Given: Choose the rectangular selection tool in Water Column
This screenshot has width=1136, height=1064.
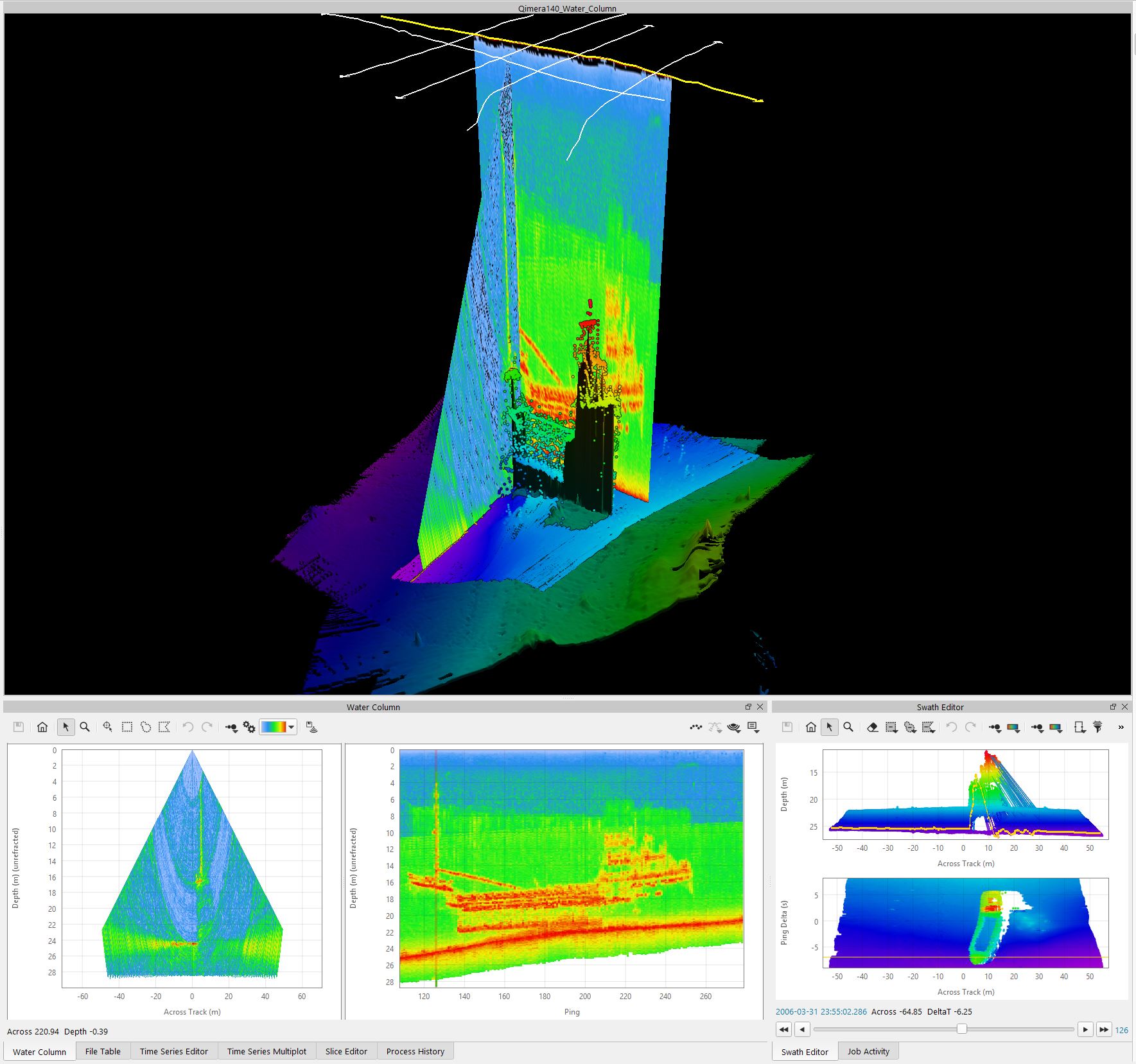Looking at the screenshot, I should (127, 727).
